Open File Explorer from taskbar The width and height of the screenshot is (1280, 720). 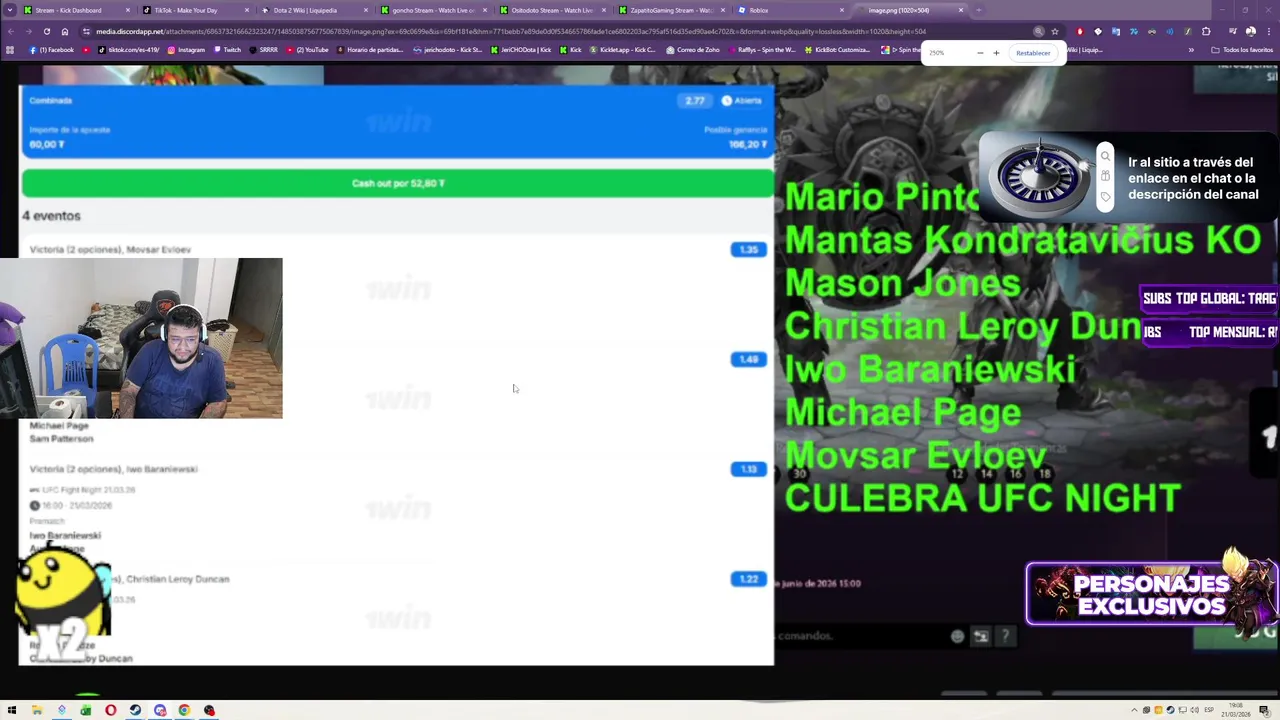click(37, 710)
